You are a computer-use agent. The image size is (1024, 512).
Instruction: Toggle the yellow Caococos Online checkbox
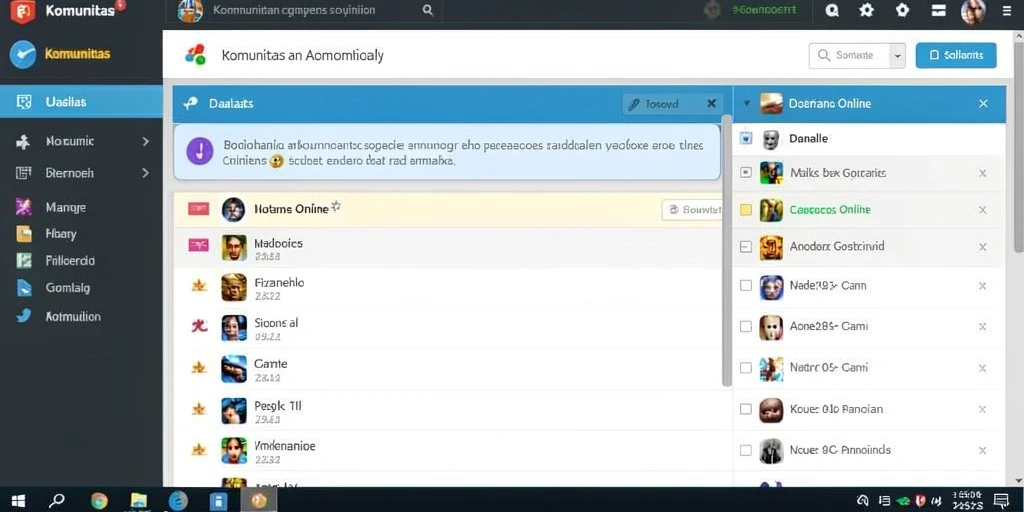pyautogui.click(x=746, y=210)
